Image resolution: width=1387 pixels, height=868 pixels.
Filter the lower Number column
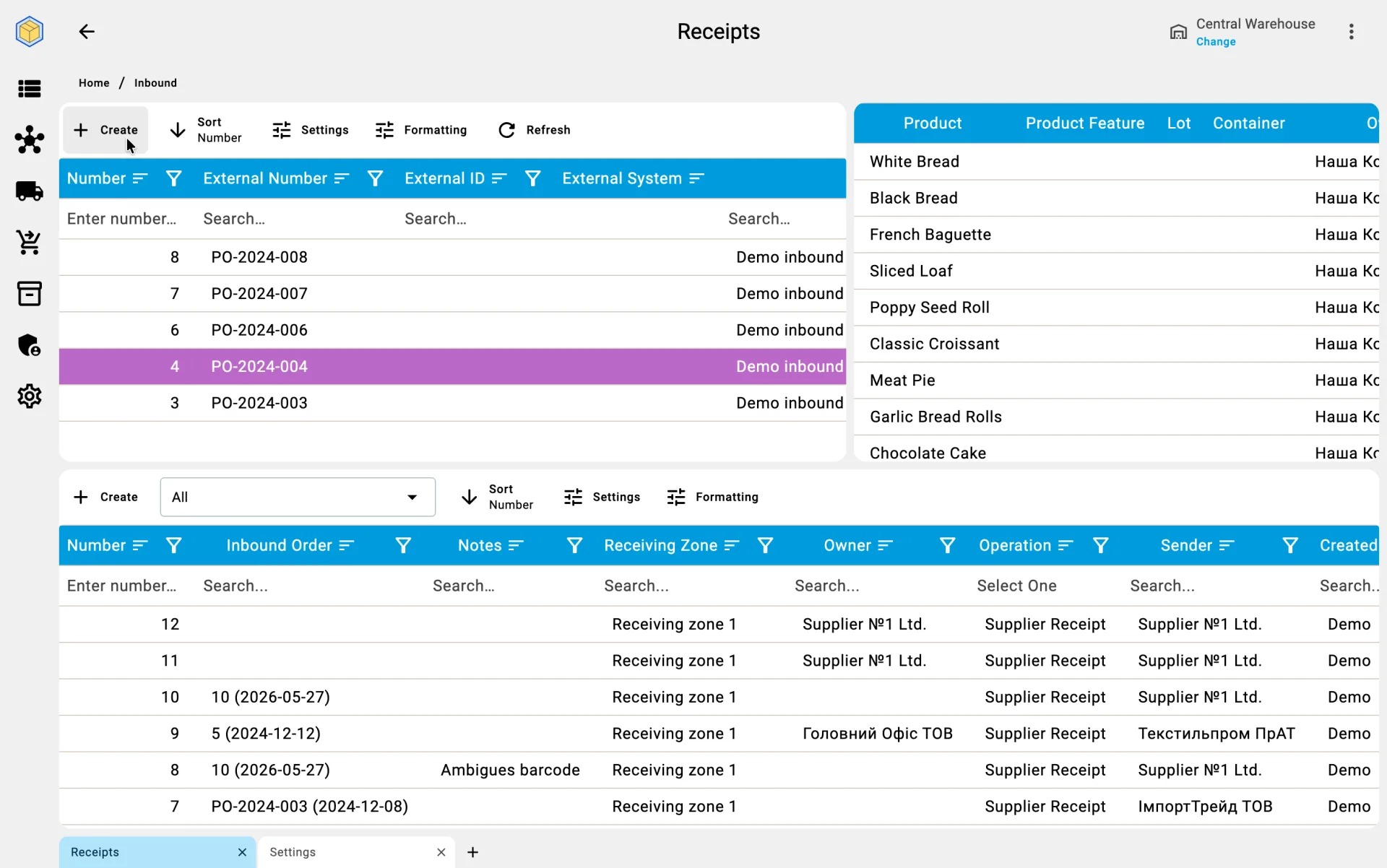tap(173, 545)
